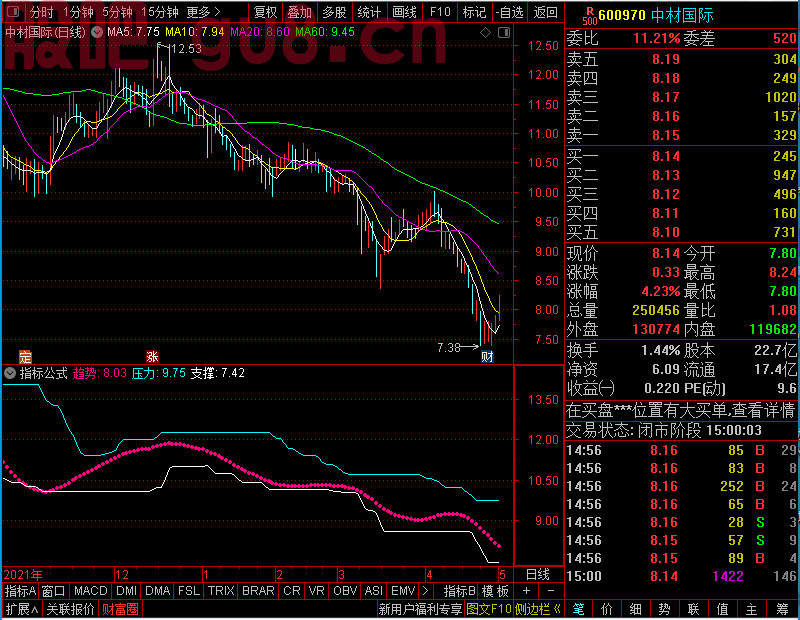Click the 指标B tab
800x620 pixels.
pos(459,591)
